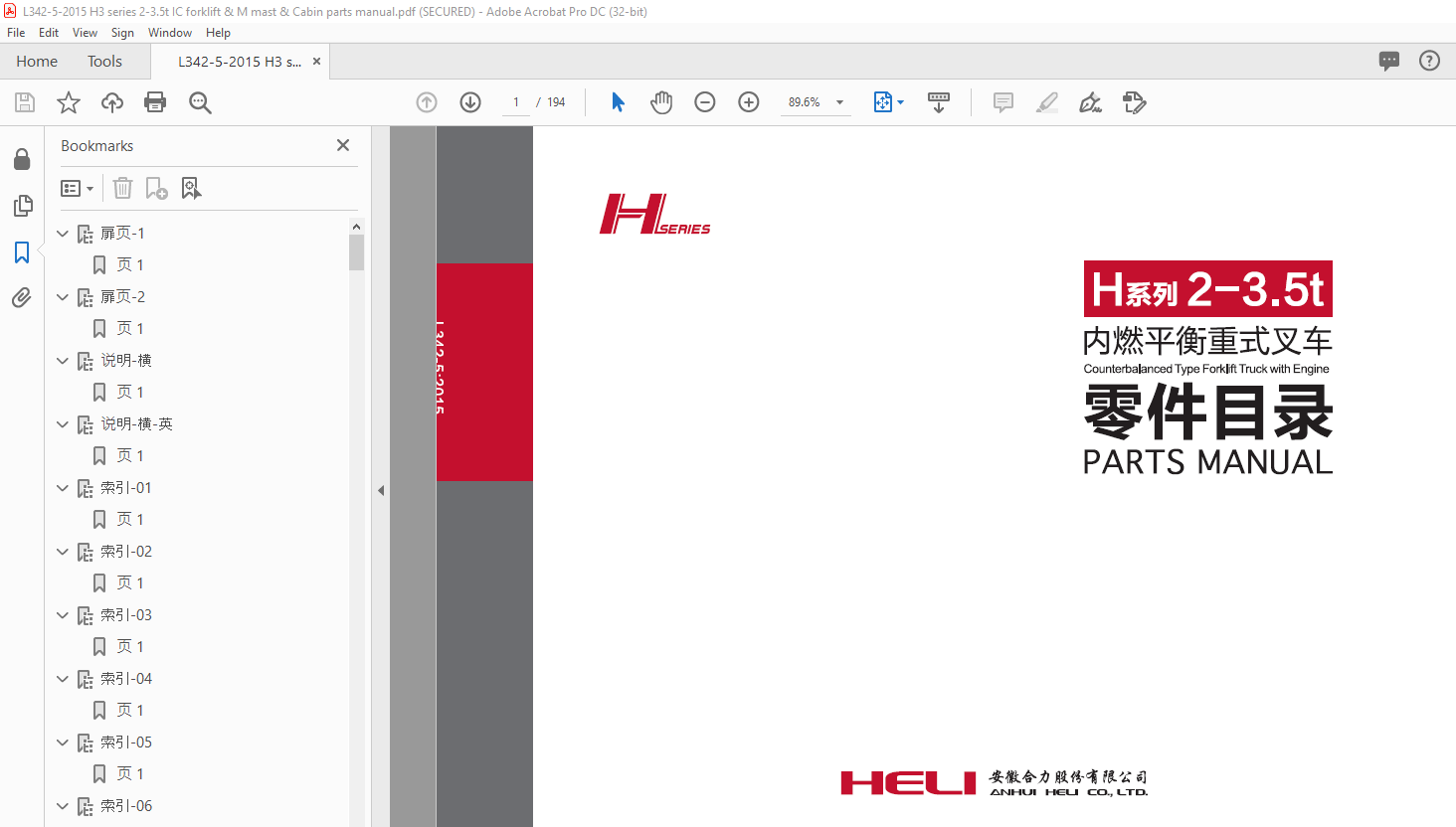Add a sticky note comment
Screen dimensions: 1456x827
[1003, 102]
